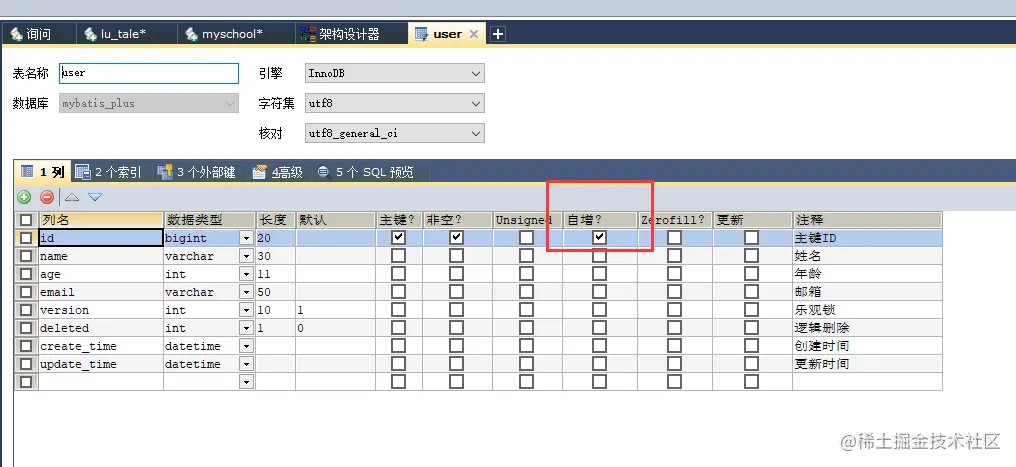Click the length cell 50 for email
Viewport: 1016px width, 467px height.
point(275,292)
